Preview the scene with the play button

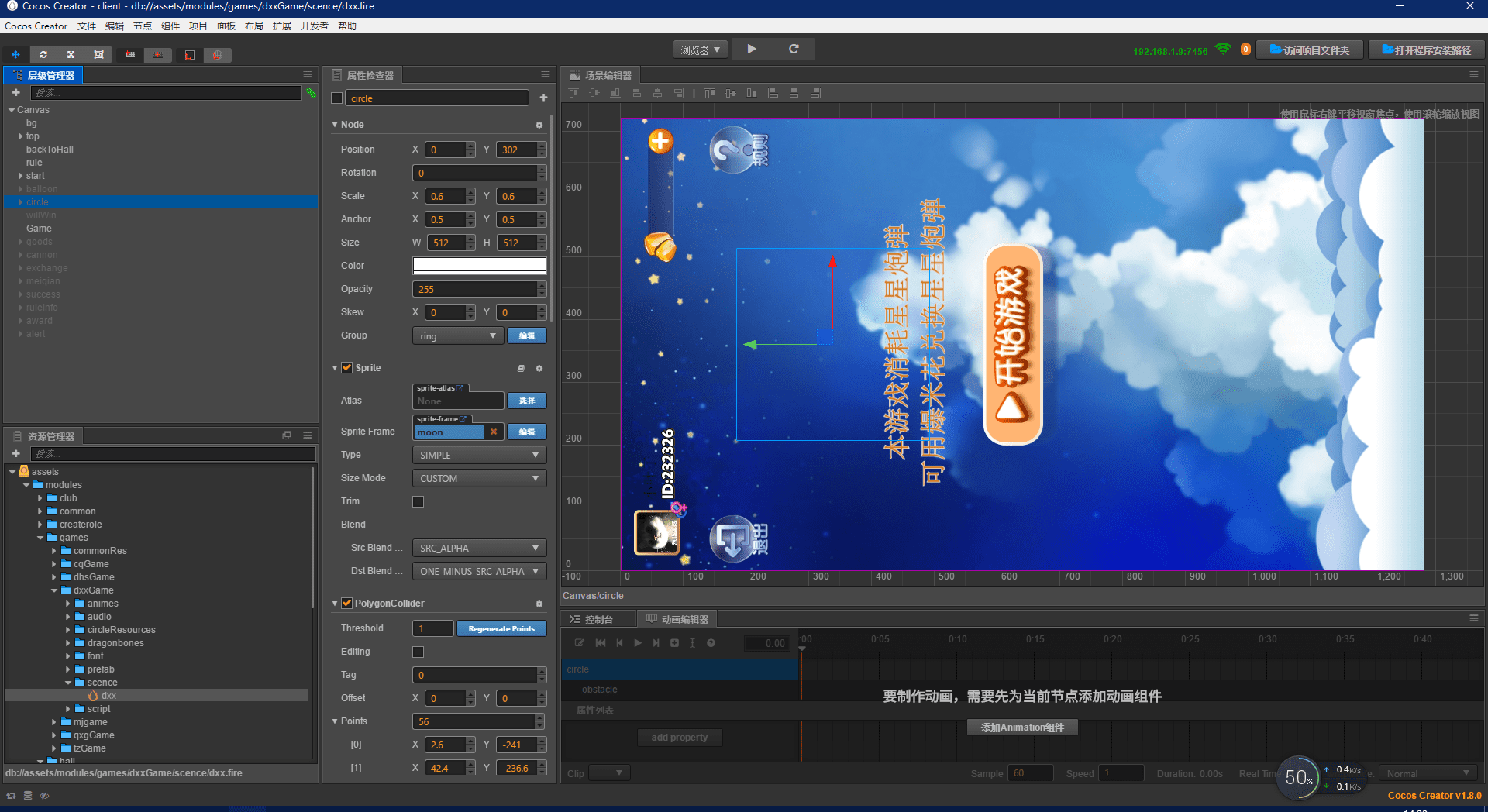[x=752, y=49]
